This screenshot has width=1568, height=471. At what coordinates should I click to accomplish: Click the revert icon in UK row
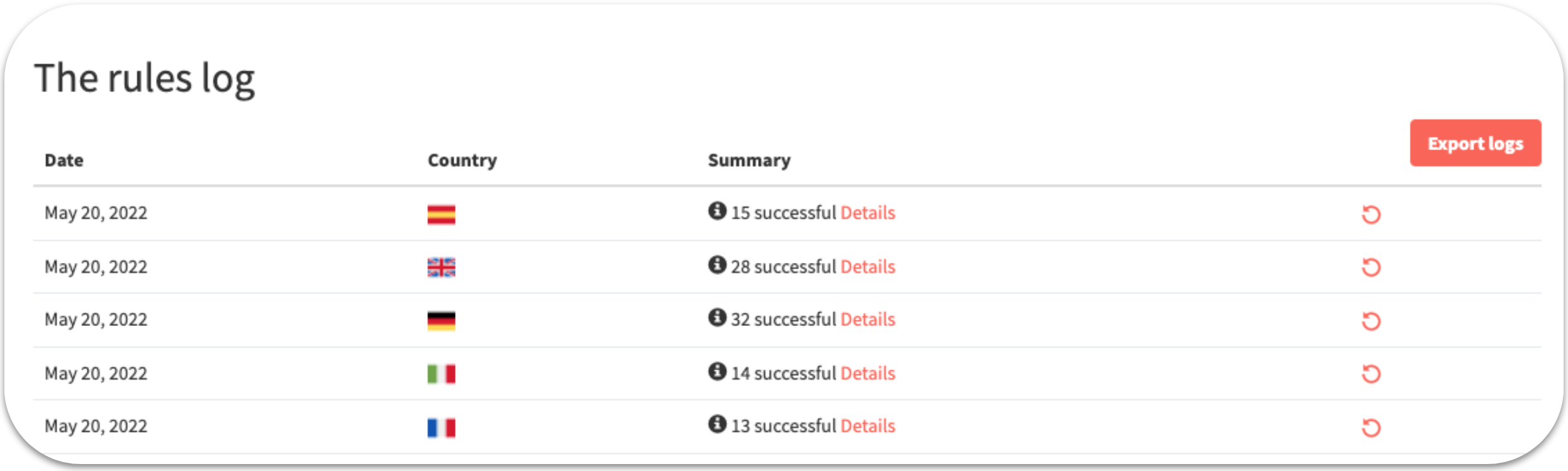1371,267
